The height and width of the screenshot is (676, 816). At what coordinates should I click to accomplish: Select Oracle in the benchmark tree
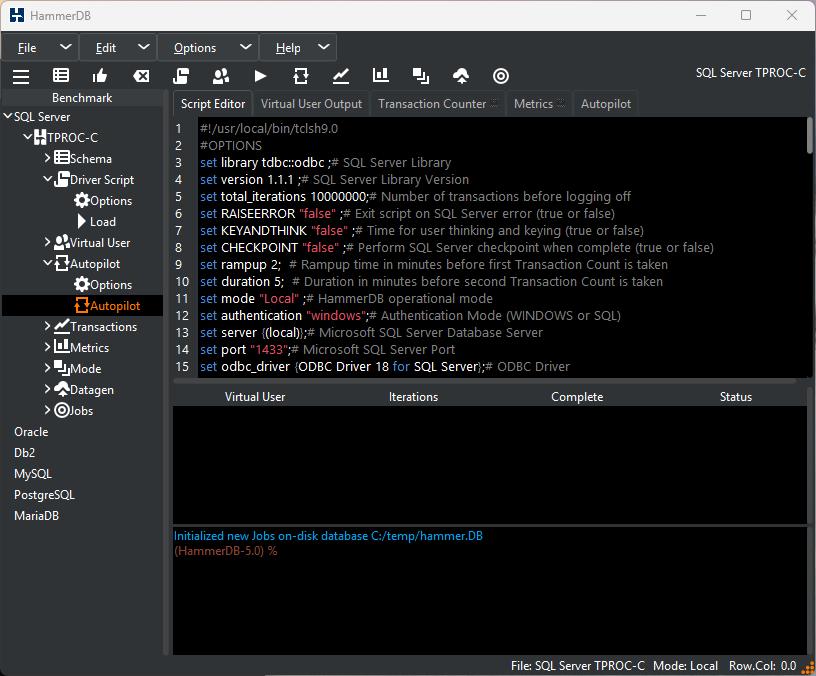coord(31,431)
